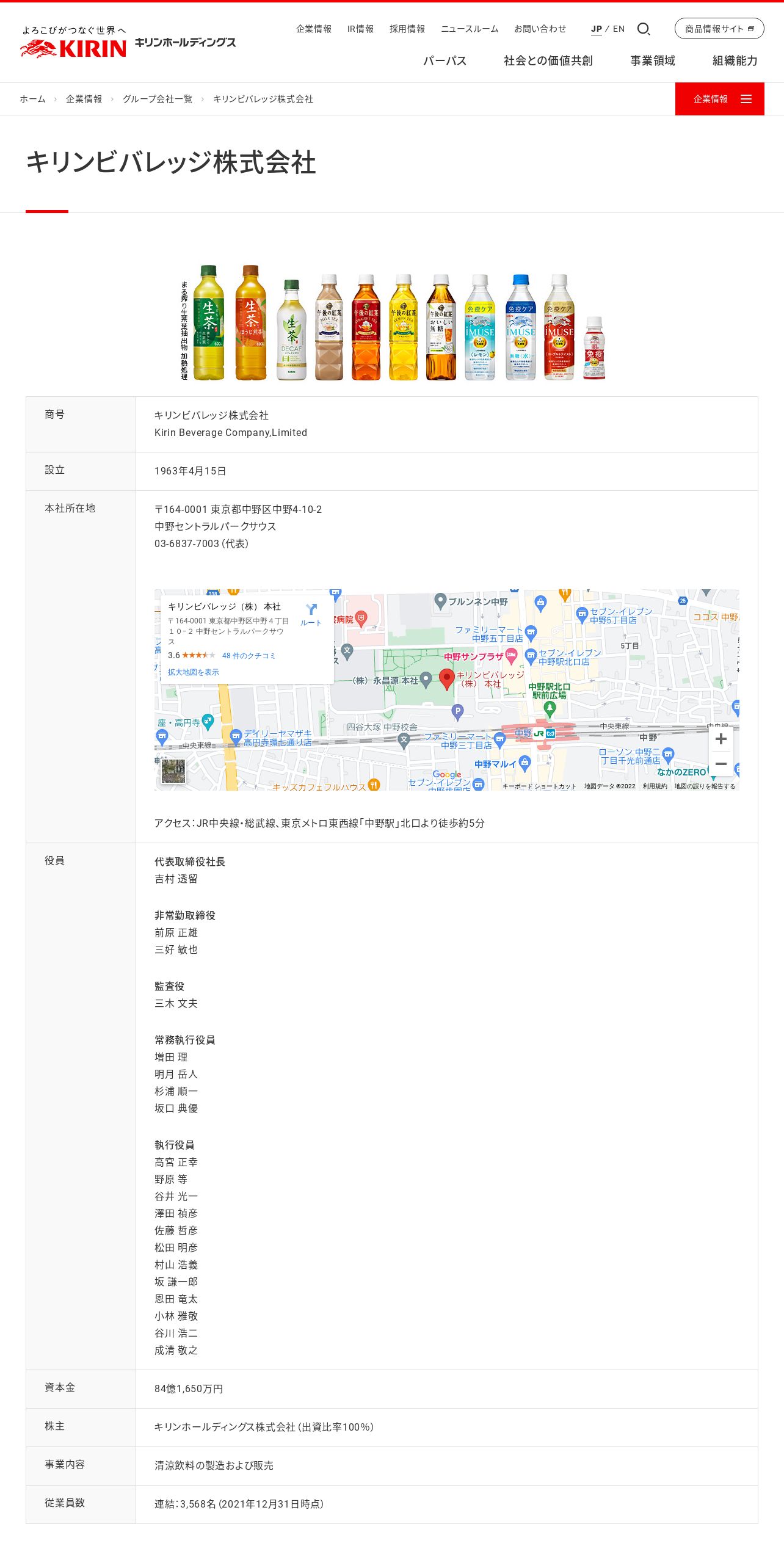The image size is (784, 1568).
Task: Open the パーパス main menu
Action: point(445,60)
